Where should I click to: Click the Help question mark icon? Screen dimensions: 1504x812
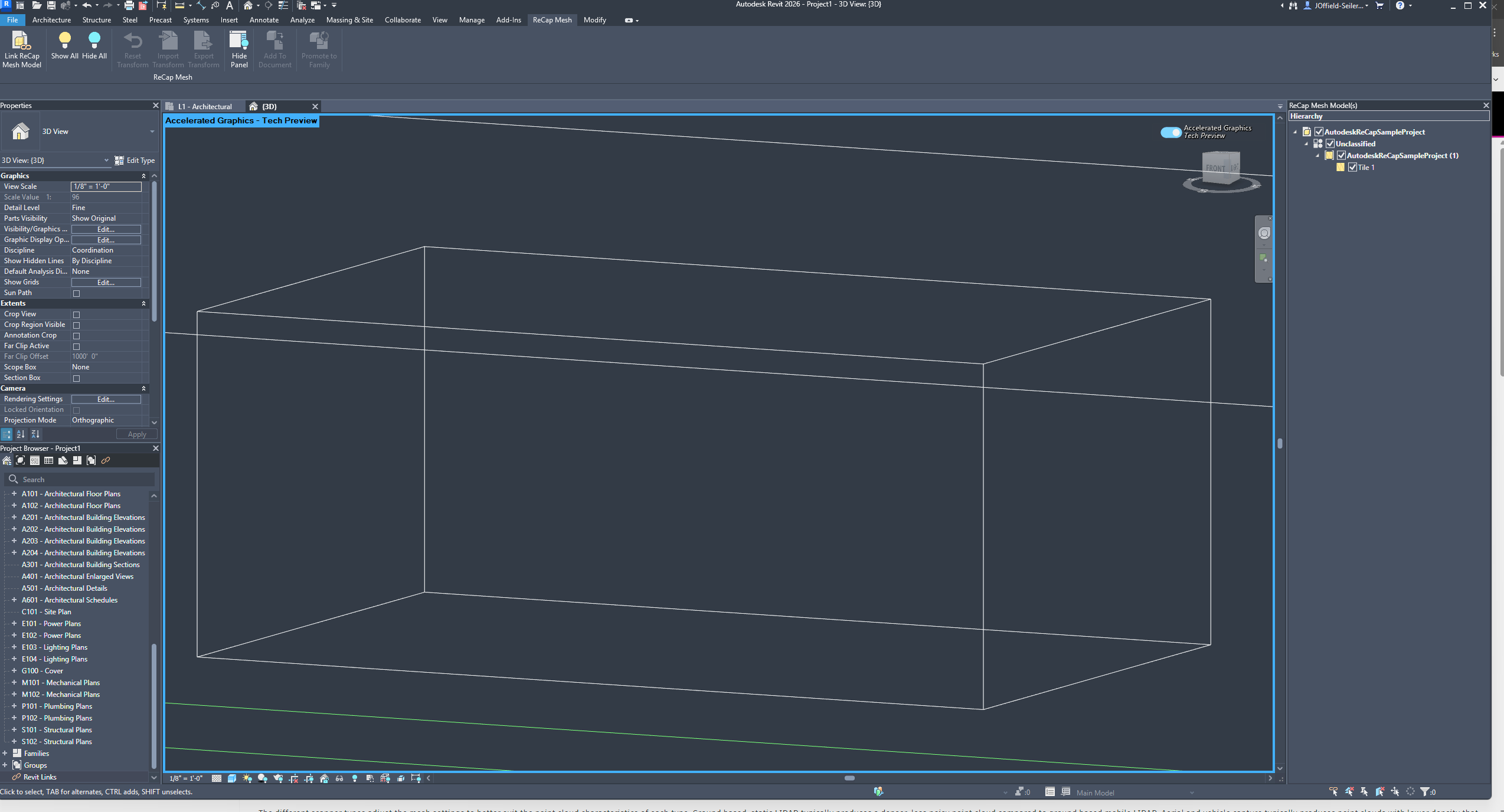click(1400, 5)
